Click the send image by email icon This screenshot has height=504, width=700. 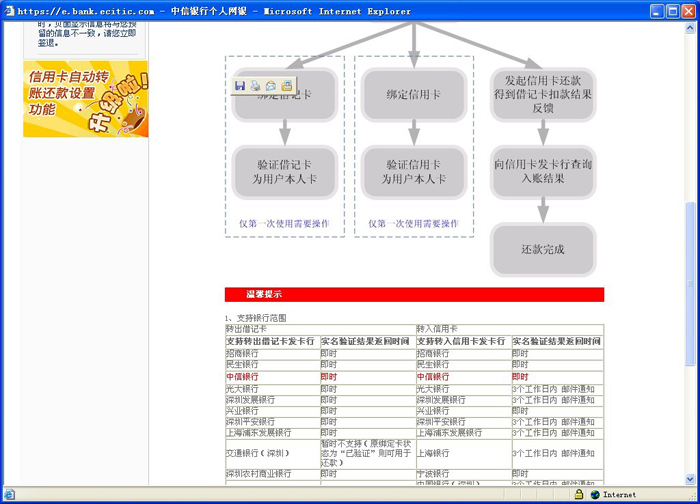[271, 86]
